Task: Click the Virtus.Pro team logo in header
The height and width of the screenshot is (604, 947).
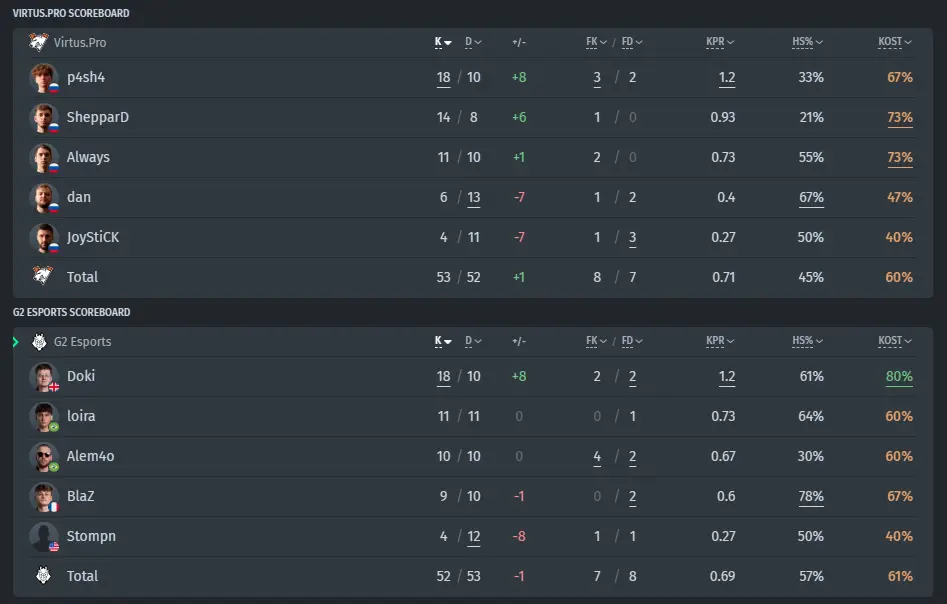Action: 39,42
